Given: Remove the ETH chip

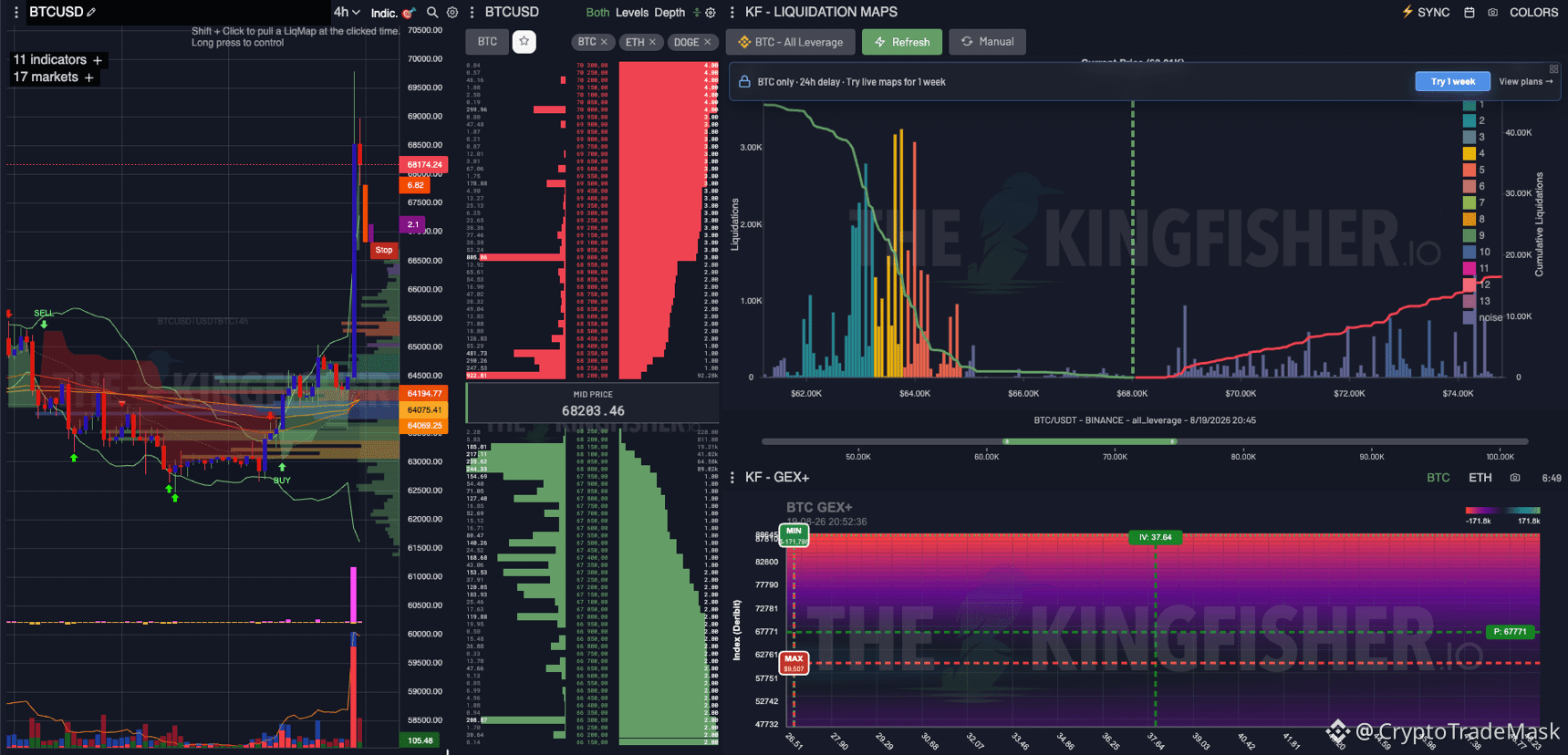Looking at the screenshot, I should (x=652, y=42).
